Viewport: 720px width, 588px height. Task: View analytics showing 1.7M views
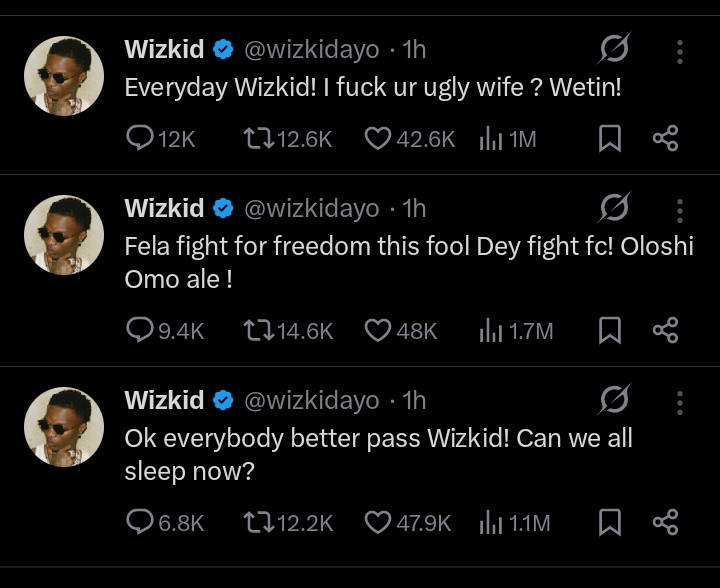click(x=516, y=330)
